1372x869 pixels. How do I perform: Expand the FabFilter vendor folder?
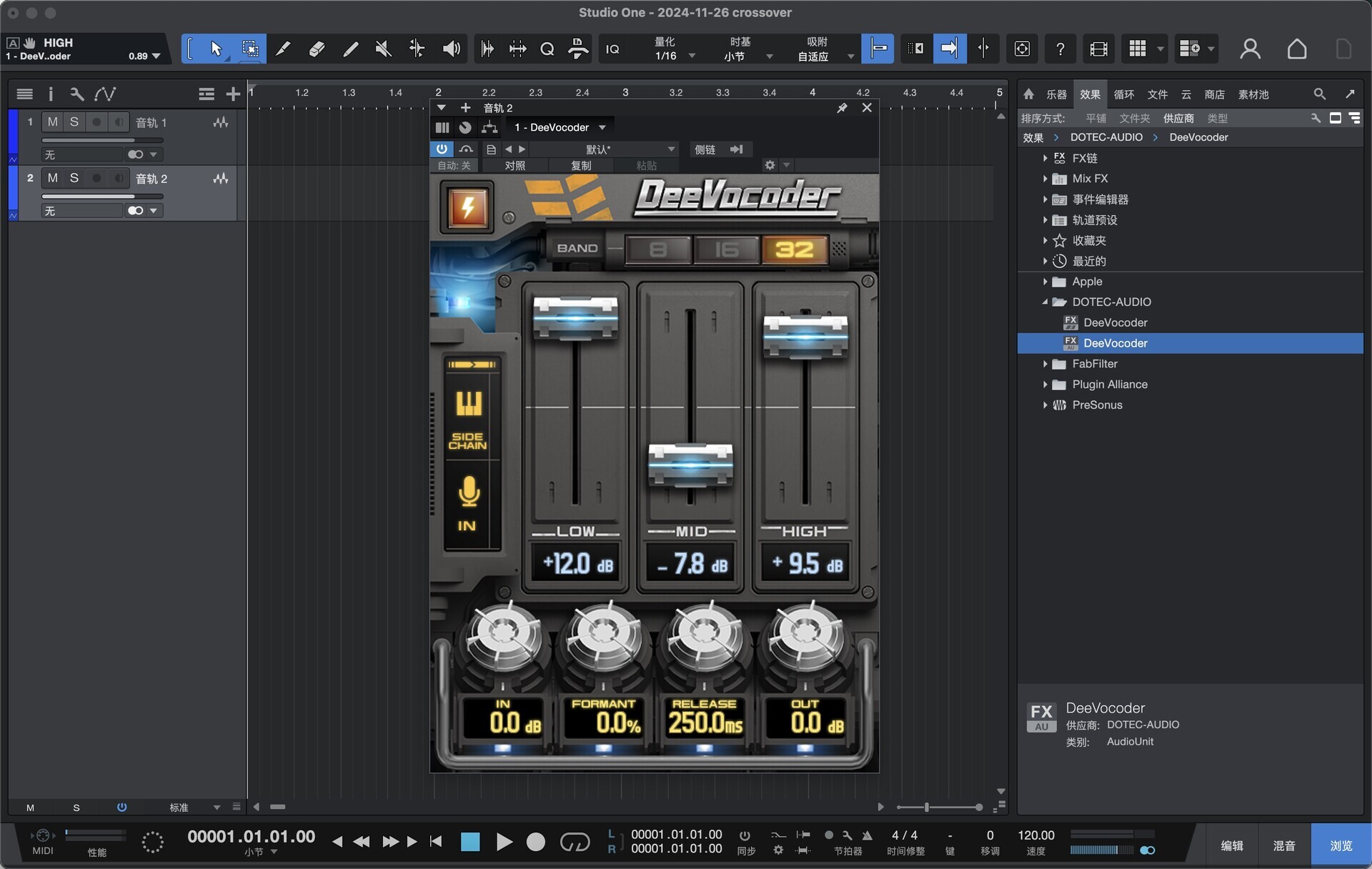(x=1045, y=364)
